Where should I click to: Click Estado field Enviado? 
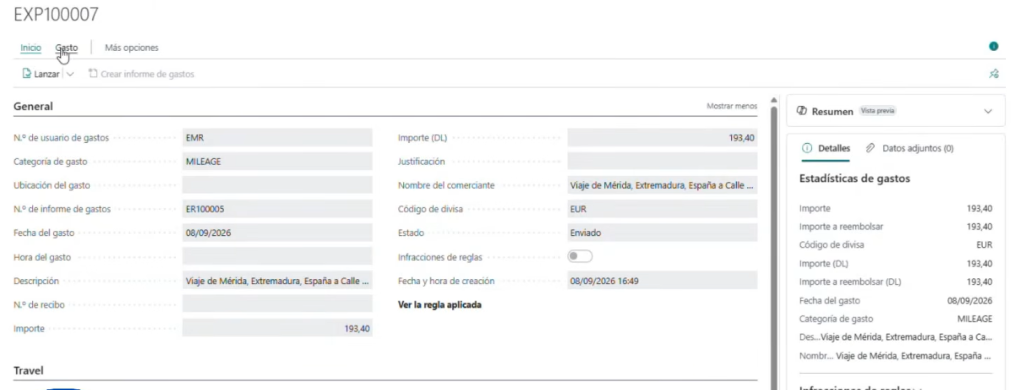pos(662,233)
